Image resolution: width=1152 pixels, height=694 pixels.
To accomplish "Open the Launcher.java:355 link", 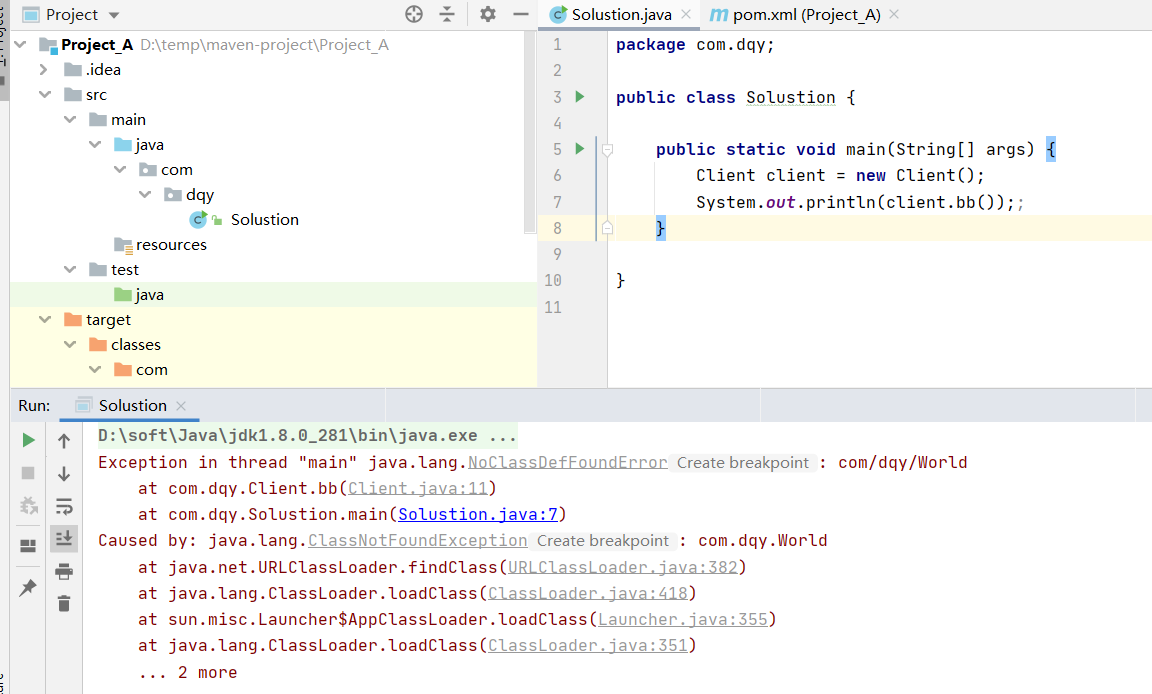I will [683, 620].
